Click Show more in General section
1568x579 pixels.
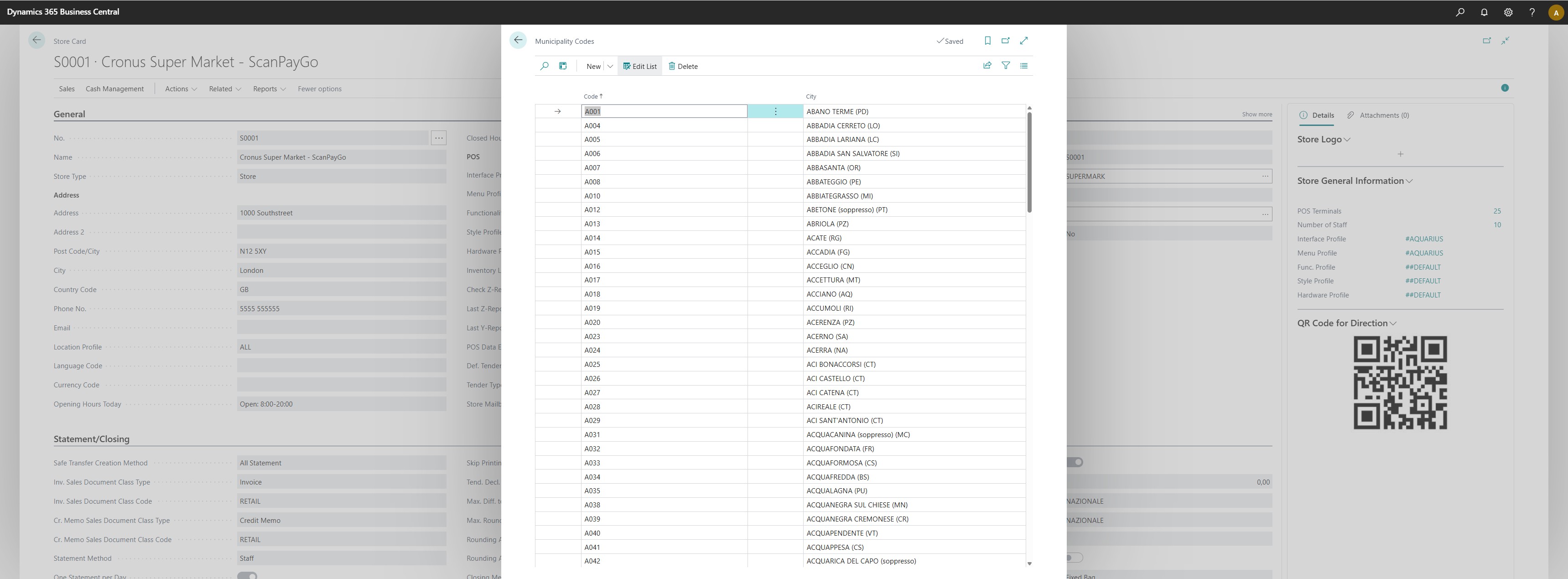1256,115
